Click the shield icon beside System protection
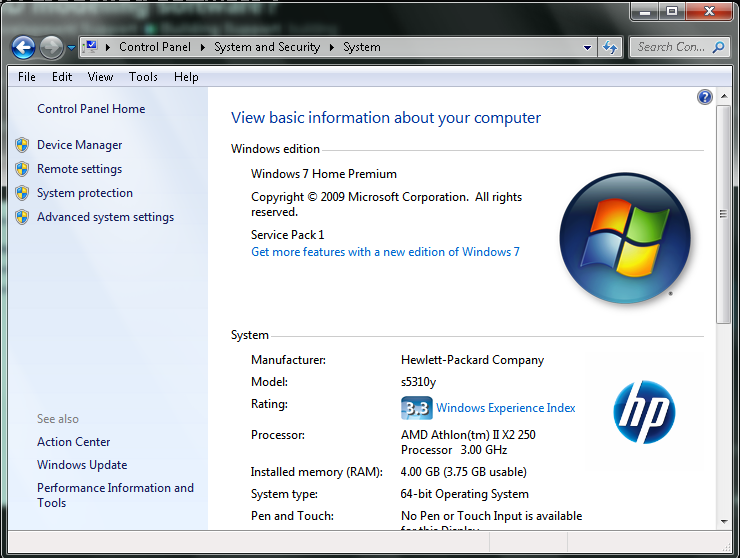 (x=22, y=193)
